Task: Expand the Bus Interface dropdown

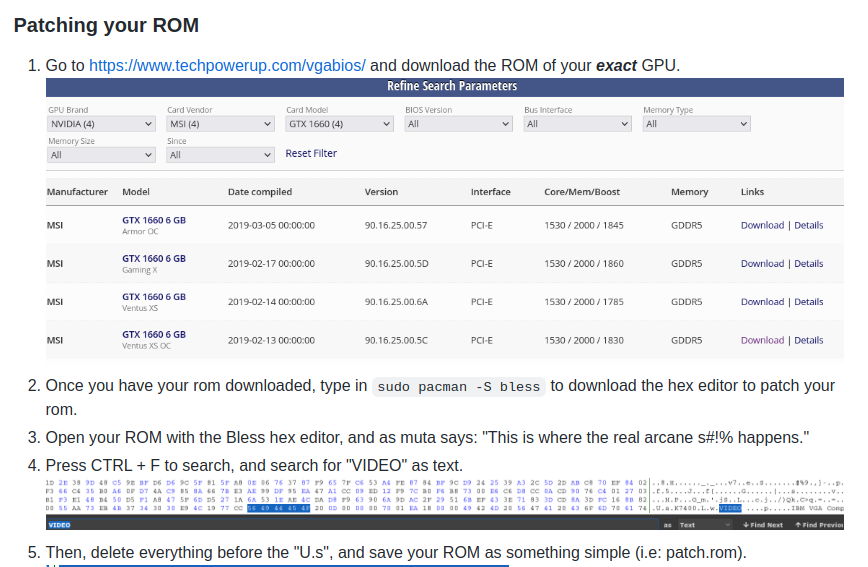Action: pyautogui.click(x=577, y=124)
